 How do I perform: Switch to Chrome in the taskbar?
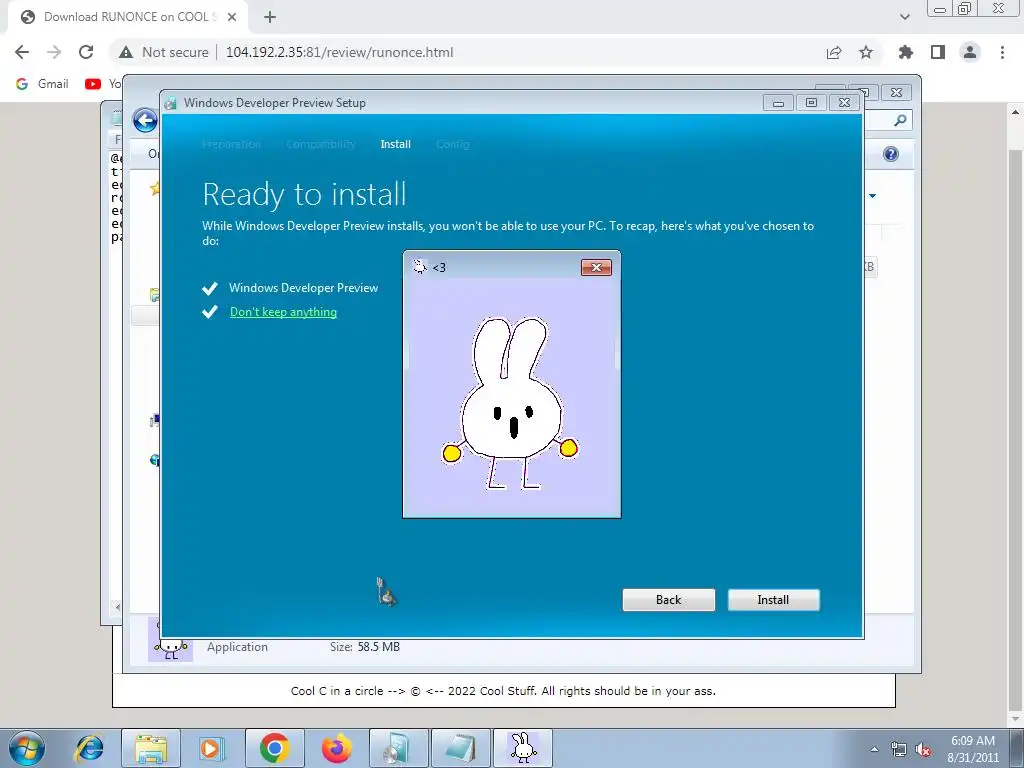274,748
